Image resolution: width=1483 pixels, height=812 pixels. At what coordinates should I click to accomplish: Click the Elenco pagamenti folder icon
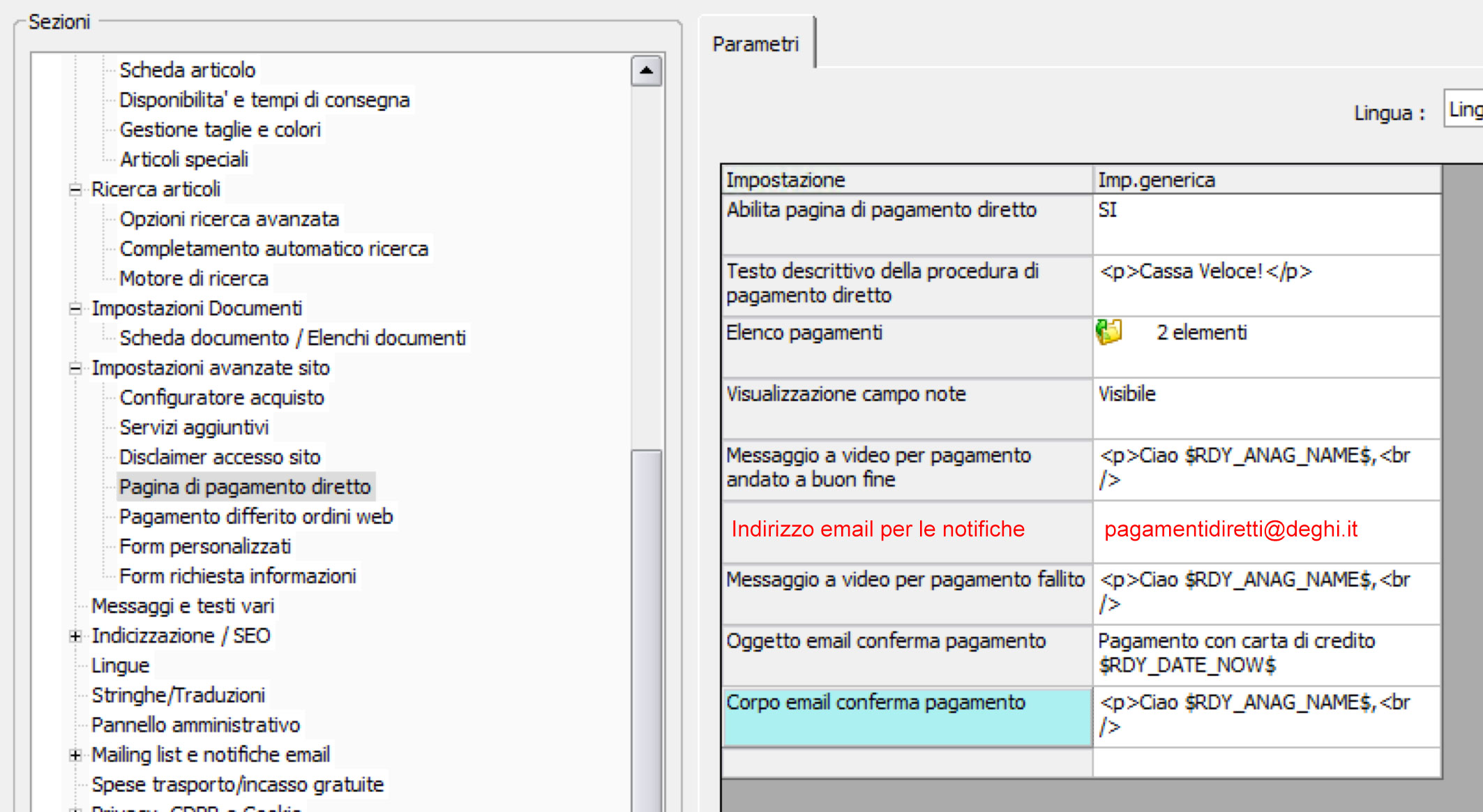[1108, 332]
